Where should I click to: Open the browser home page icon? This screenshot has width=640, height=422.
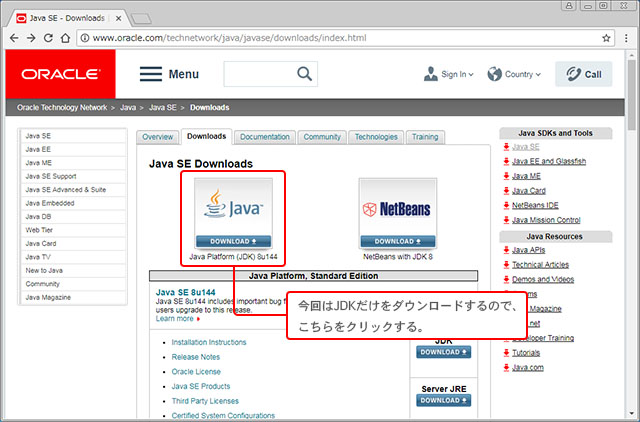tap(65, 38)
